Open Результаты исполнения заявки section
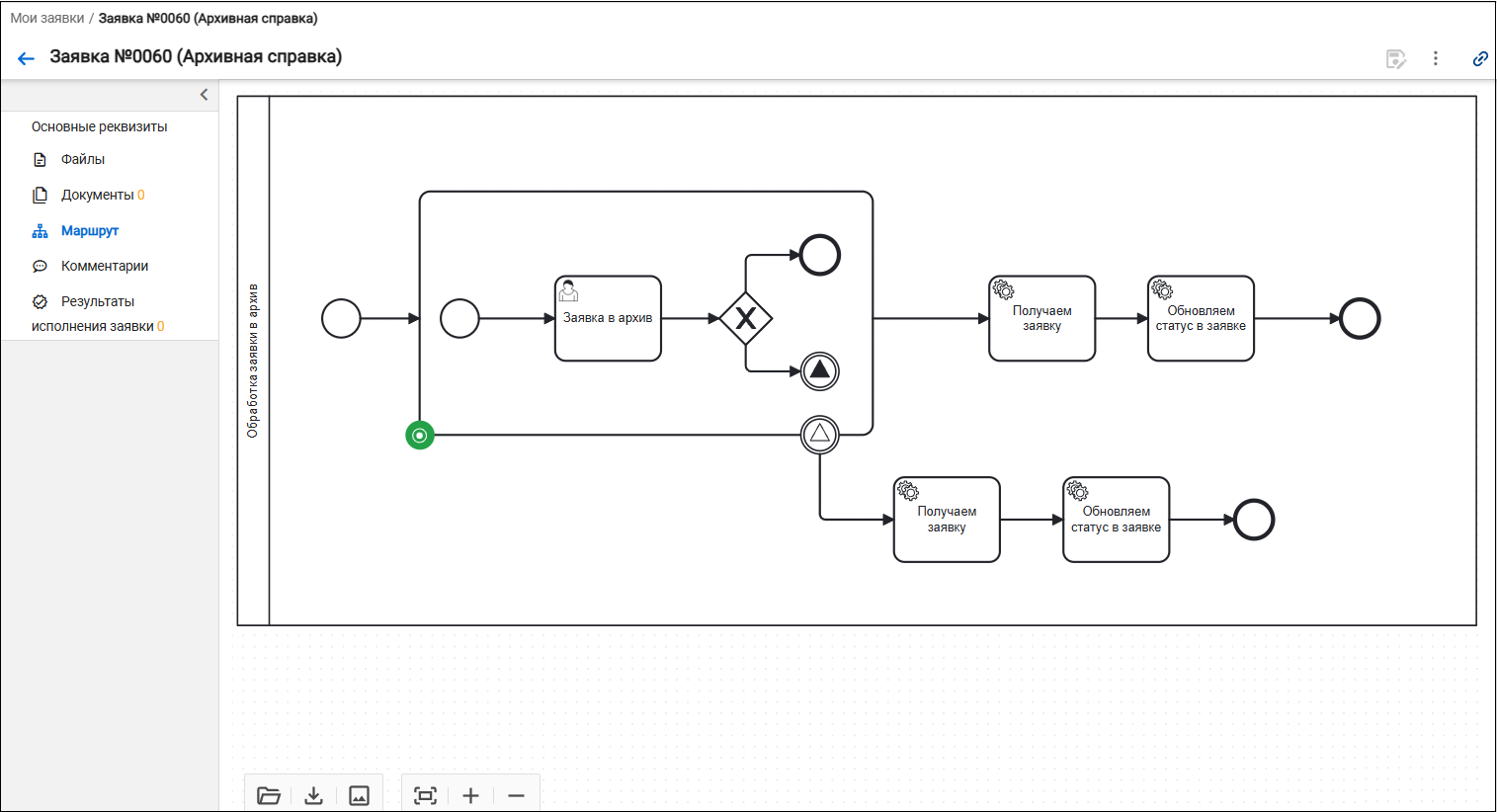 point(98,313)
